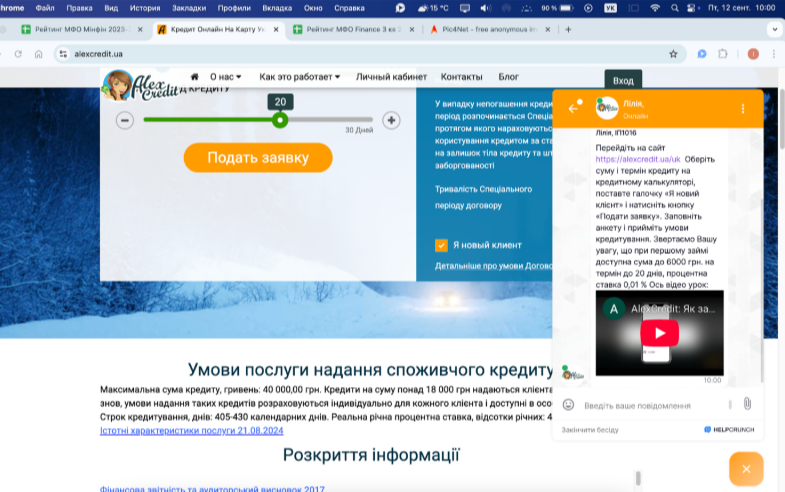Click the grey slider track near 30 Дней
Viewport: 785px width, 492px height.
click(x=330, y=120)
